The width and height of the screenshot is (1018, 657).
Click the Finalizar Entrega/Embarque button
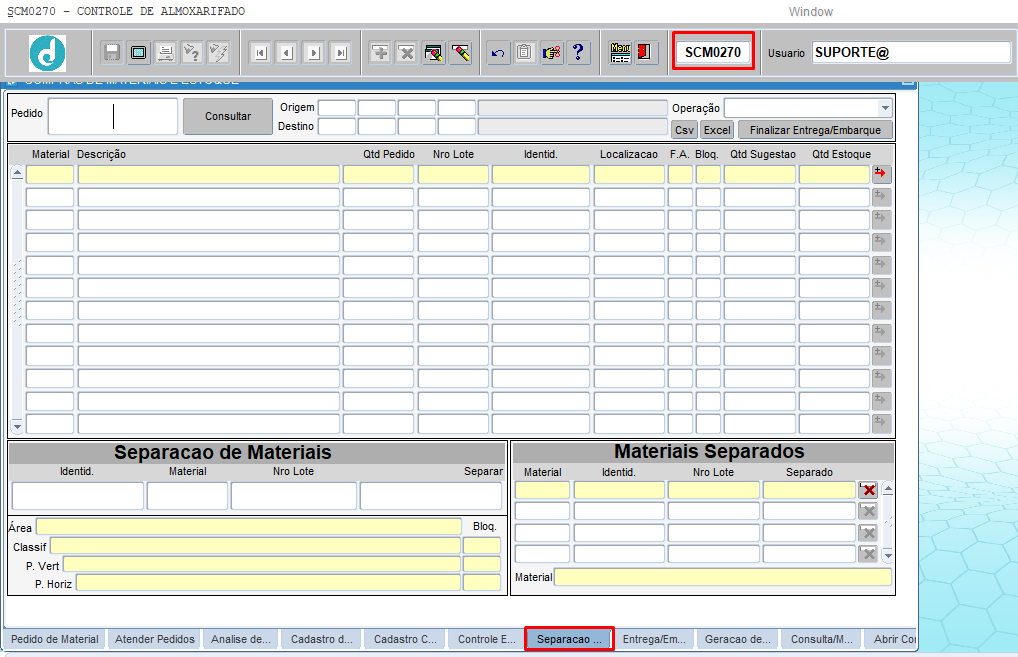pos(814,130)
